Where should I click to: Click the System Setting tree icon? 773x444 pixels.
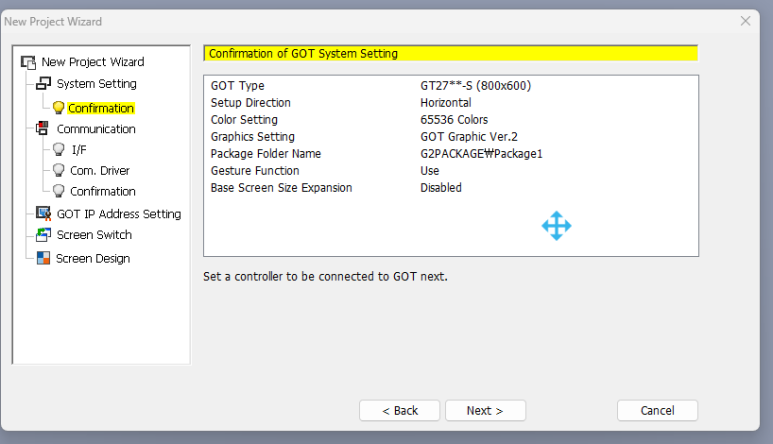click(43, 84)
